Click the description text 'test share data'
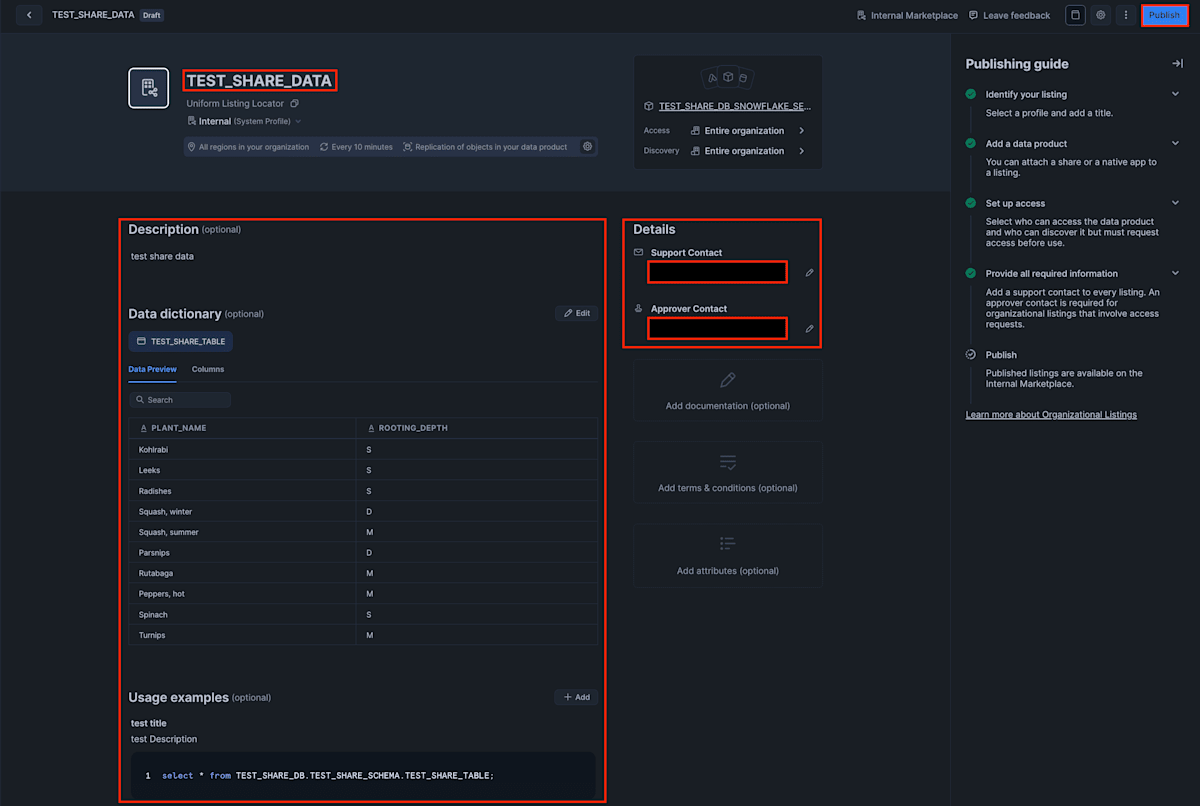The width and height of the screenshot is (1200, 806). click(162, 256)
